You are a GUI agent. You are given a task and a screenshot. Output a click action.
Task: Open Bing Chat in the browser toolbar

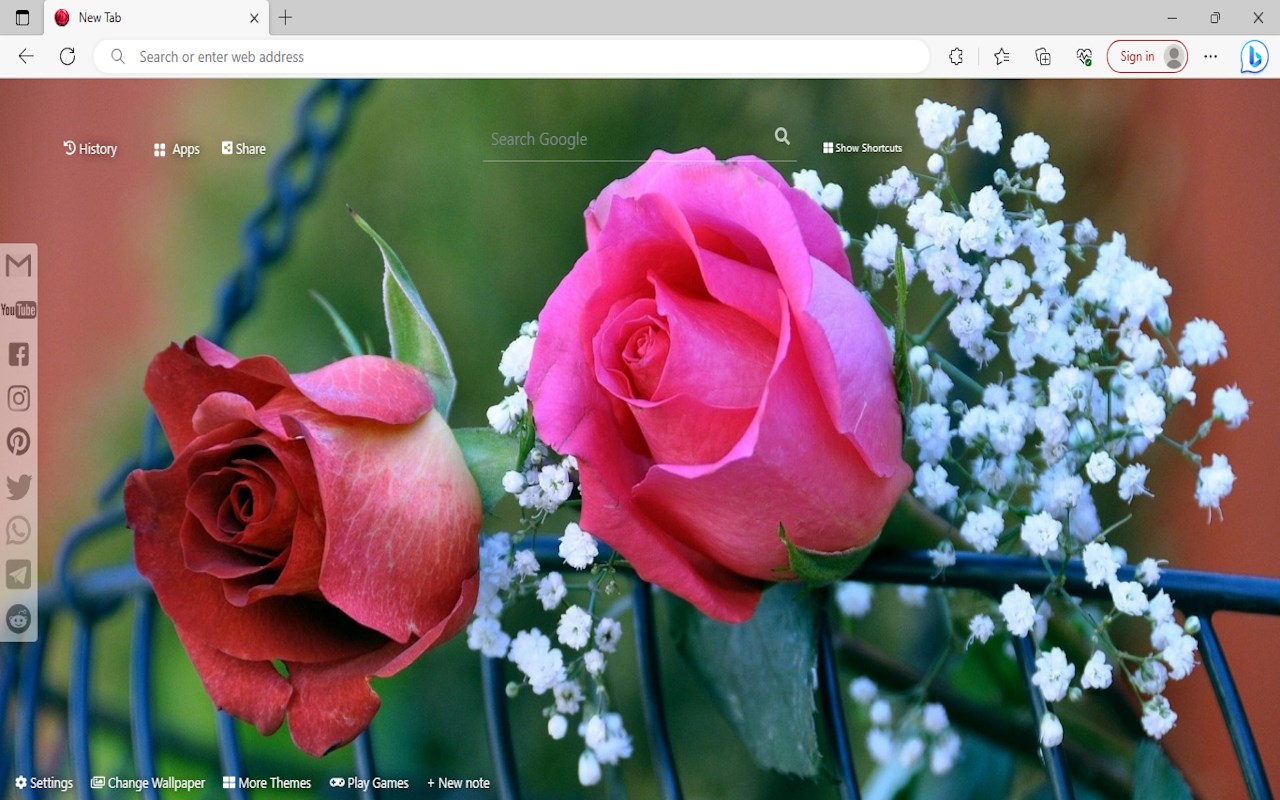[1254, 57]
